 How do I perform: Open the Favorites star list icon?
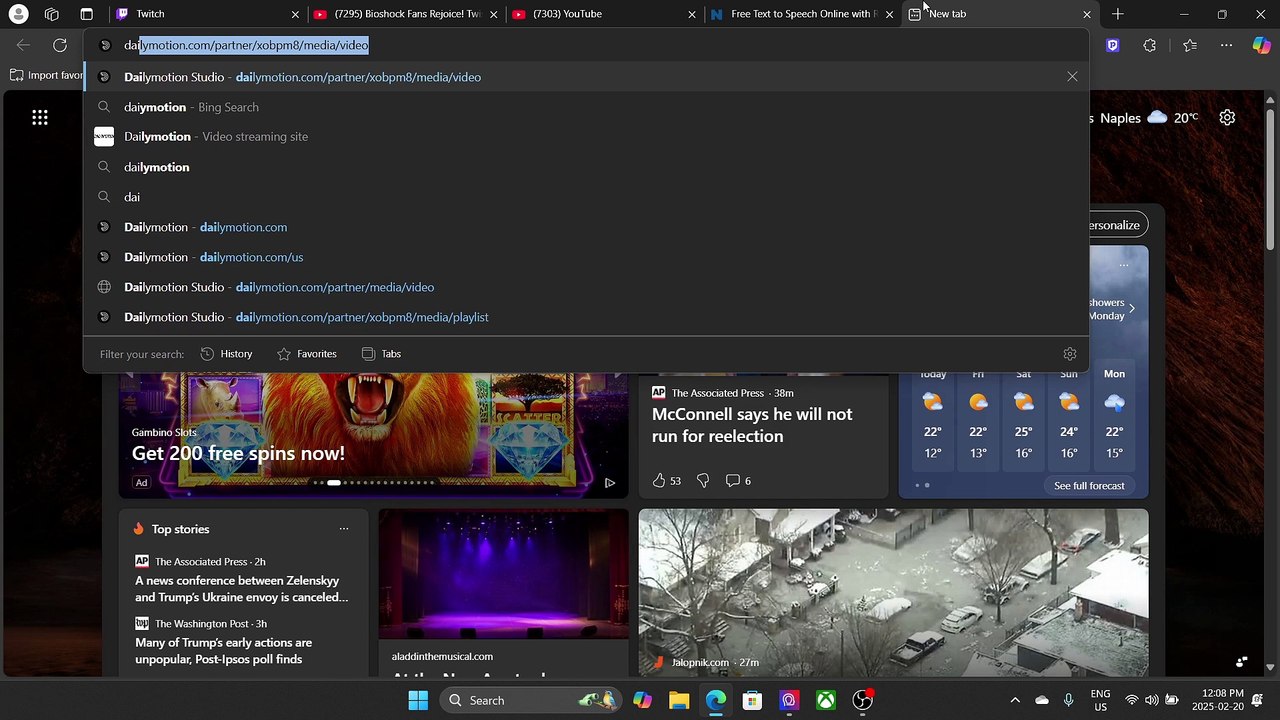[1189, 45]
